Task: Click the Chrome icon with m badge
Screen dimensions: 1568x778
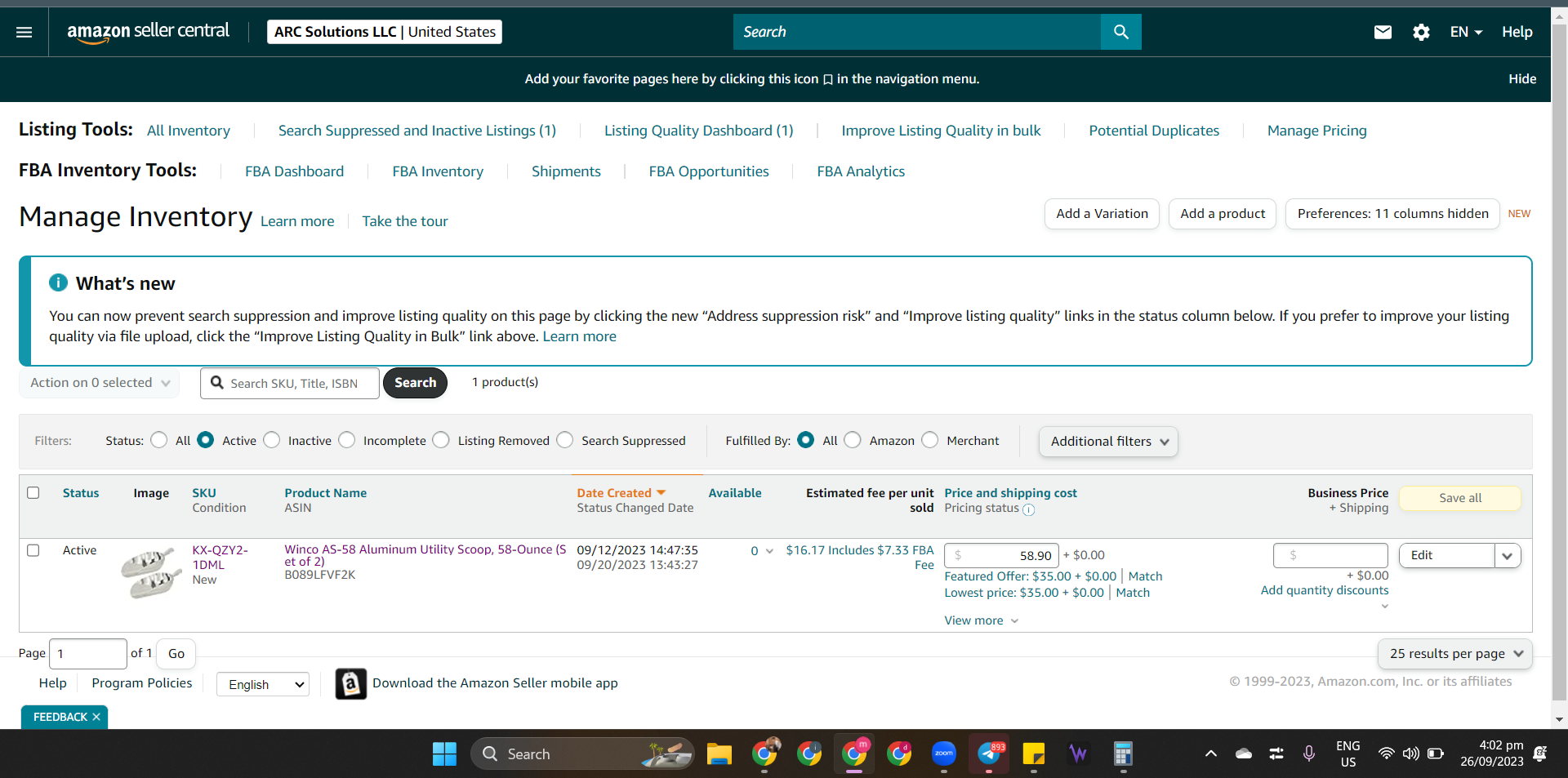Action: pyautogui.click(x=854, y=754)
